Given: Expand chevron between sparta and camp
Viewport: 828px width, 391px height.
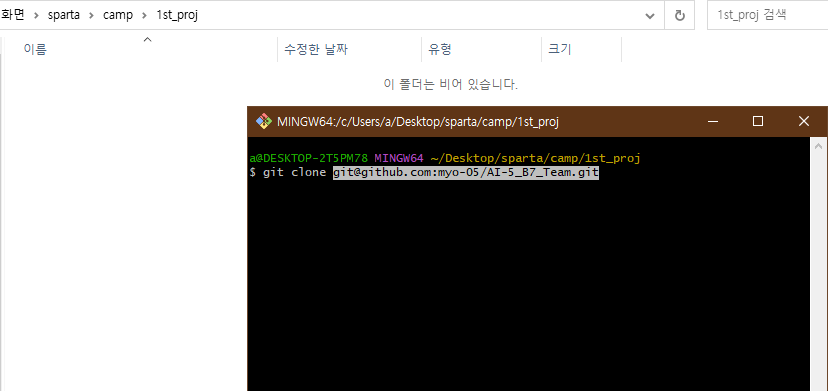Looking at the screenshot, I should point(91,16).
